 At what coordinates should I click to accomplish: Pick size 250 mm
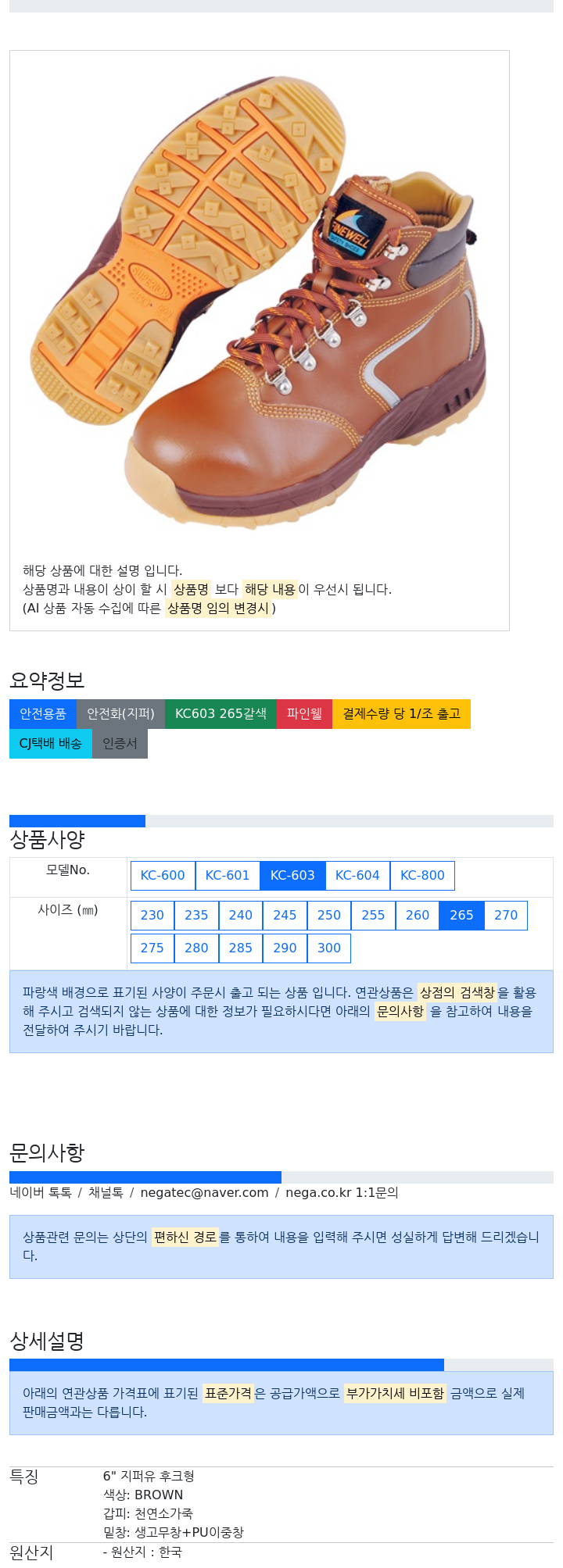pyautogui.click(x=329, y=916)
